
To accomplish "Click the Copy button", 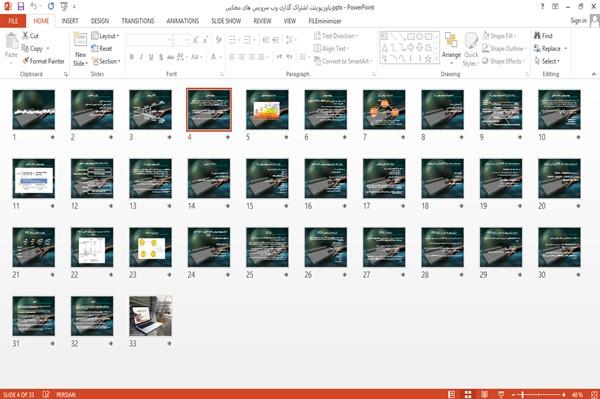I will [32, 49].
